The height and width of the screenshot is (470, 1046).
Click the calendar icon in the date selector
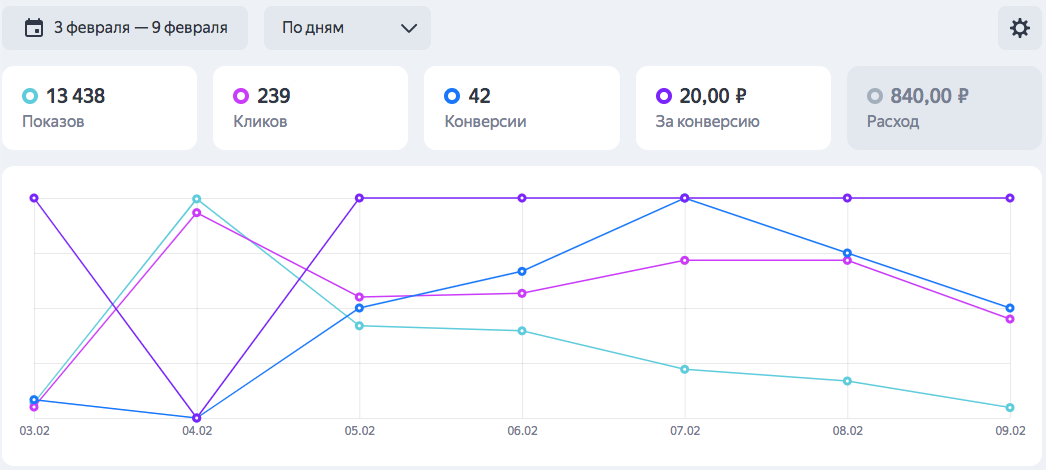coord(34,28)
